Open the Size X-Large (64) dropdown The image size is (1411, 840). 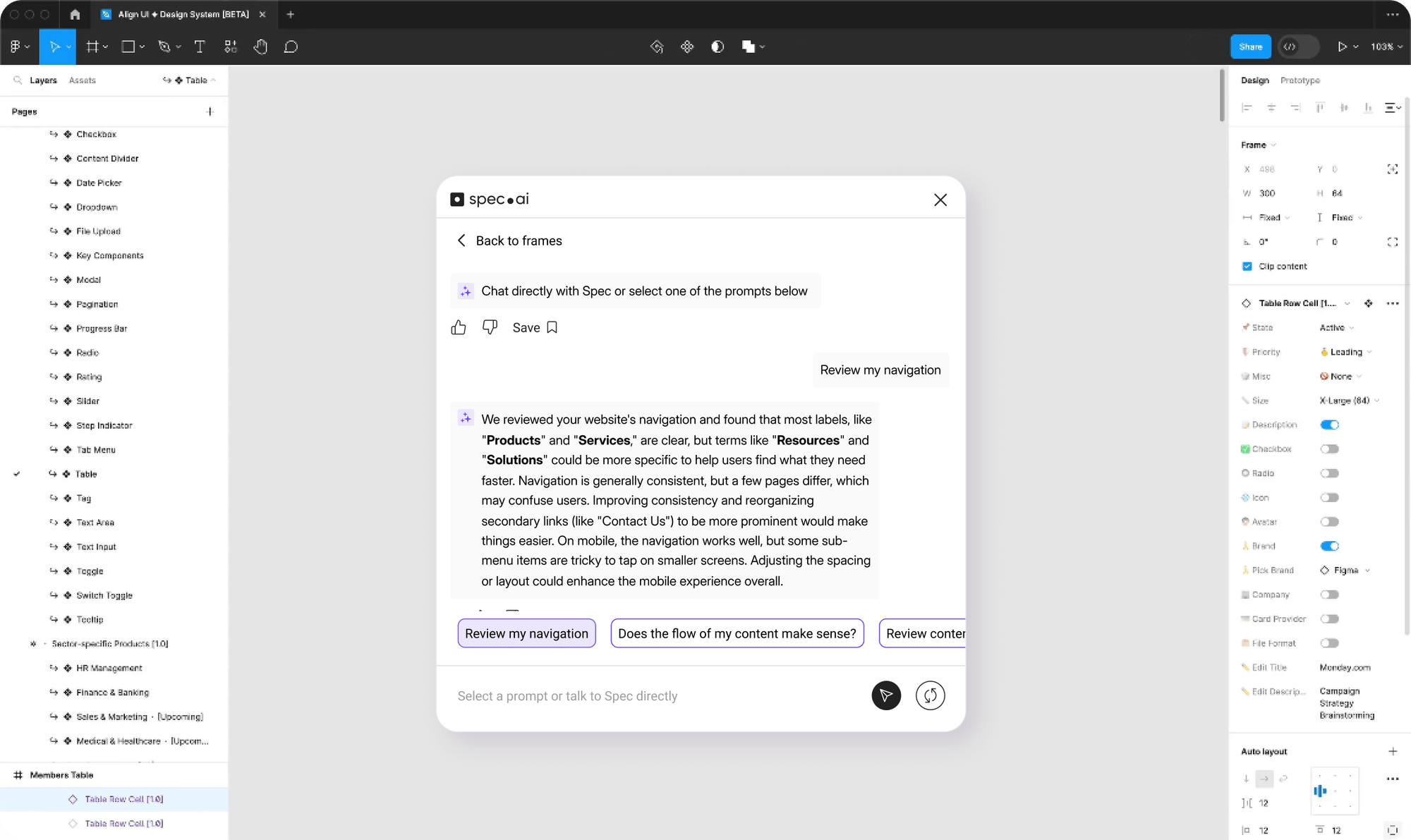pos(1348,400)
